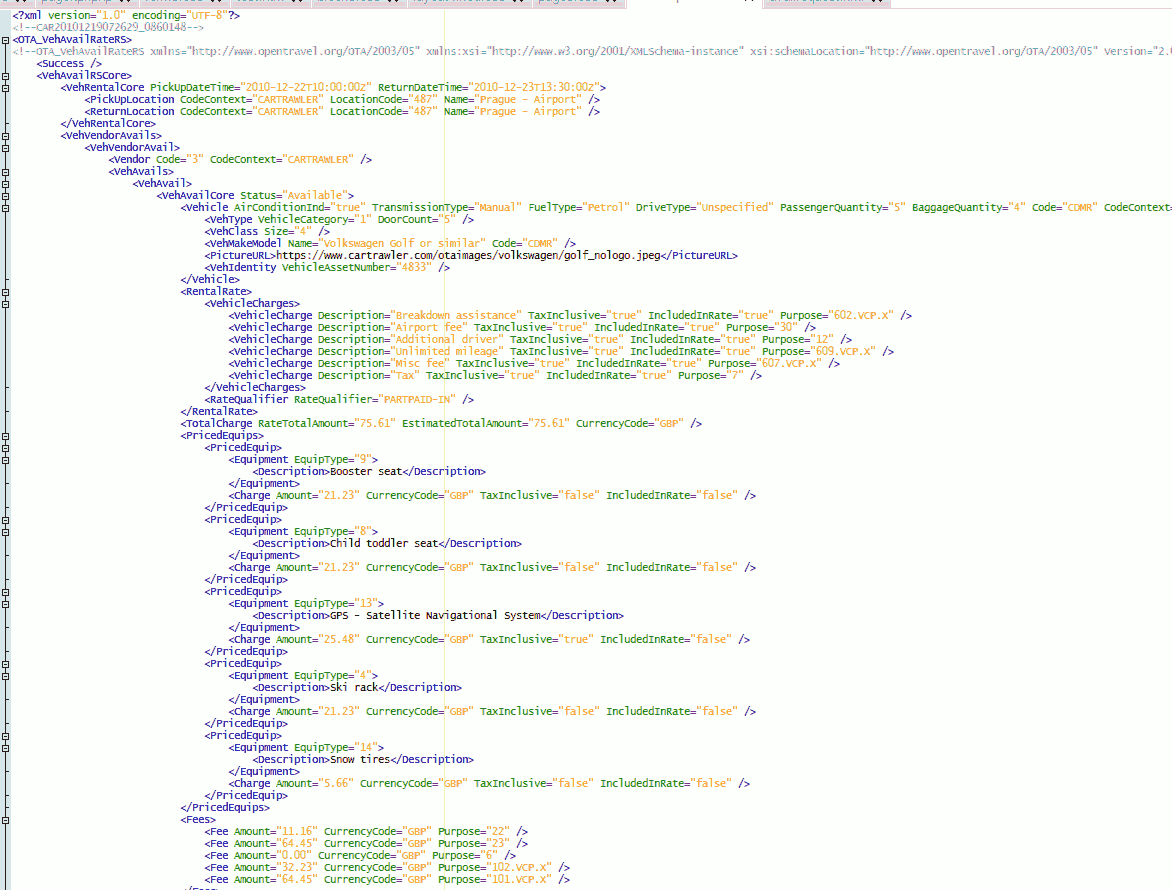The image size is (1172, 890).
Task: Fold the VehAvailCore Status element
Action: coord(5,196)
